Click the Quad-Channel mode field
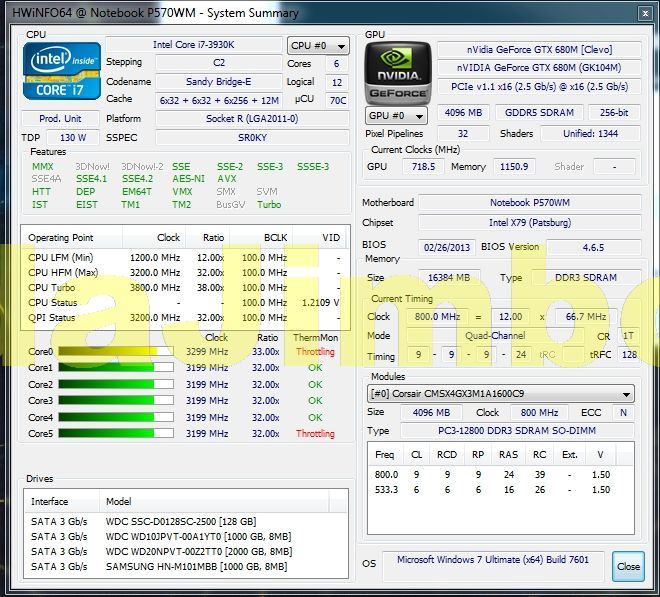This screenshot has height=597, width=660. coord(495,336)
